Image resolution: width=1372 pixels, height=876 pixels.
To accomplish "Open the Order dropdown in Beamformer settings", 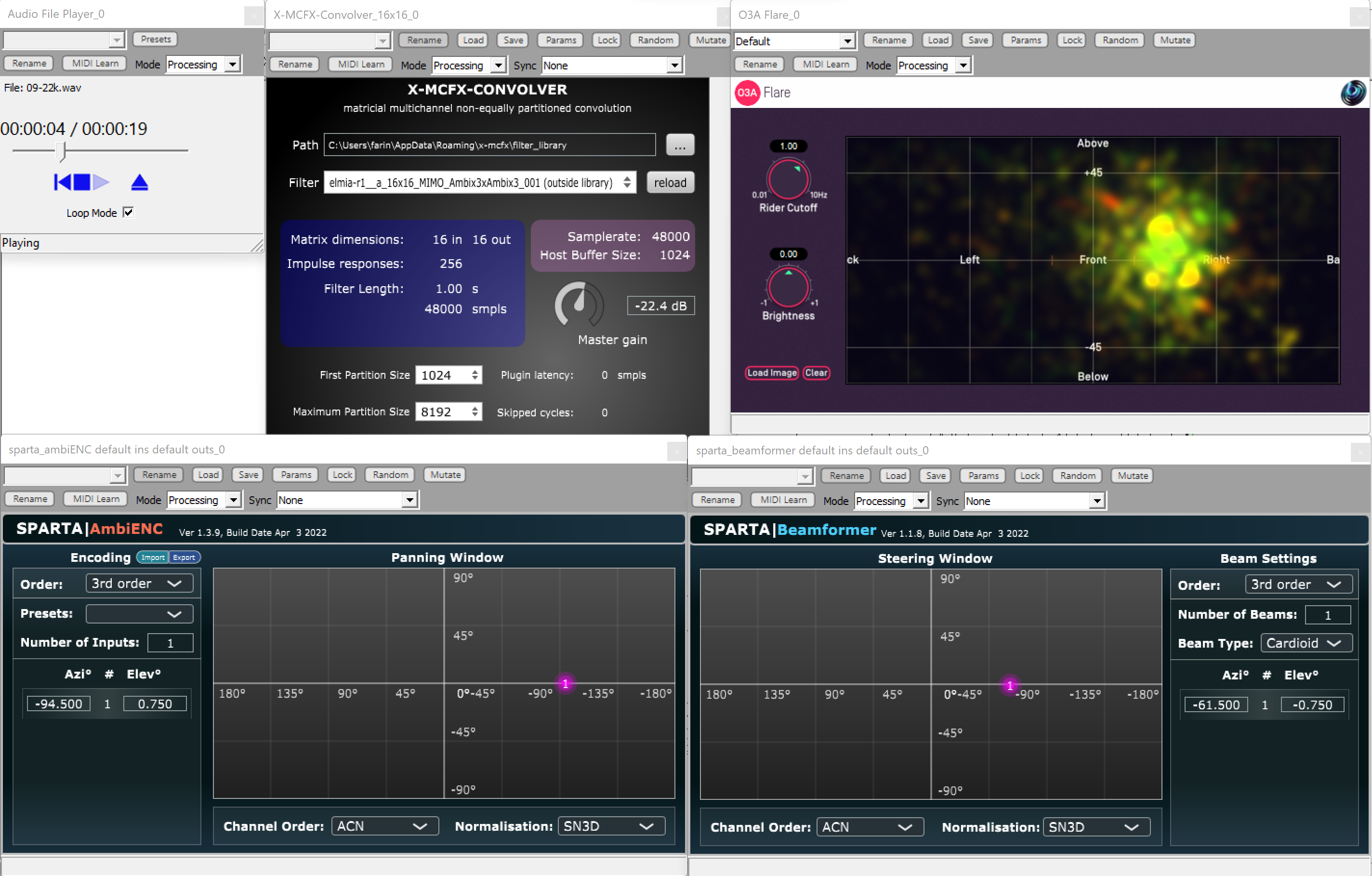I will coord(1298,585).
